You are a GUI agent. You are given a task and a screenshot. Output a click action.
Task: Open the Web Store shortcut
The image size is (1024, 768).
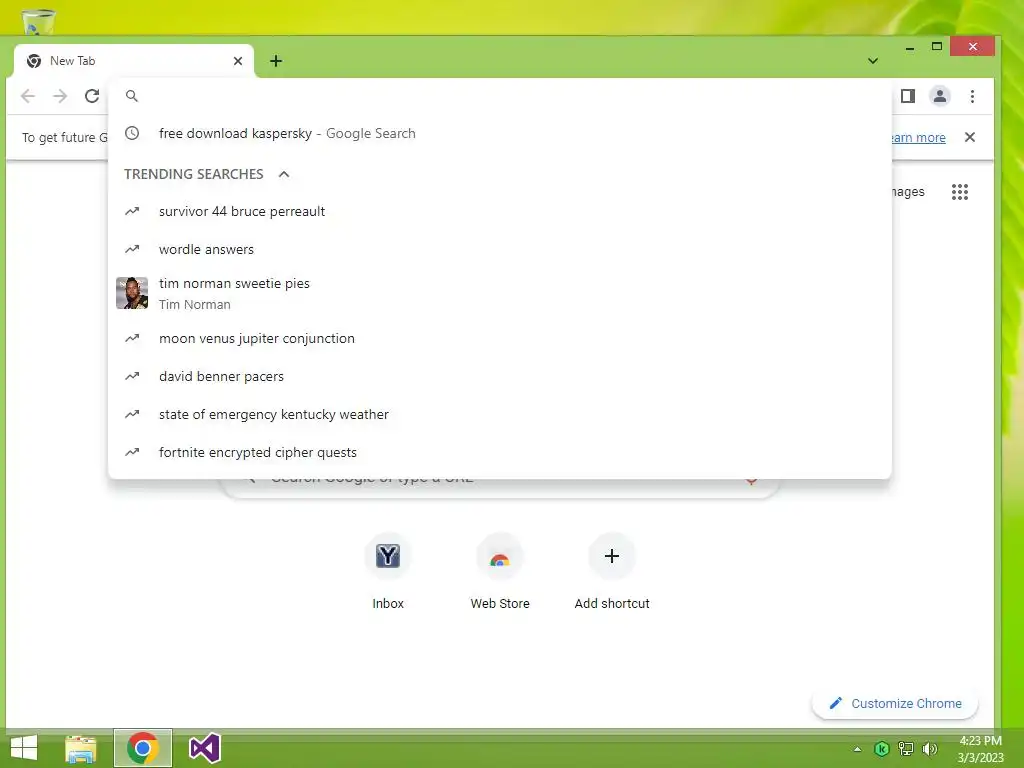[x=500, y=573]
